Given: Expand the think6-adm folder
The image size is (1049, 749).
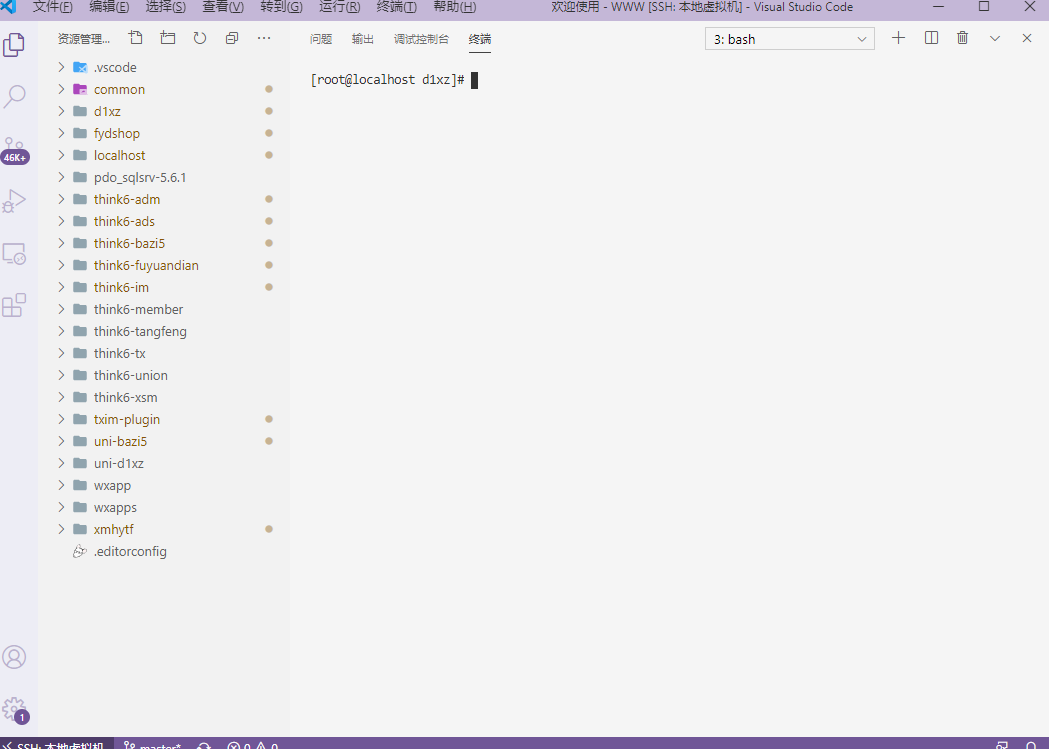Looking at the screenshot, I should click(61, 199).
